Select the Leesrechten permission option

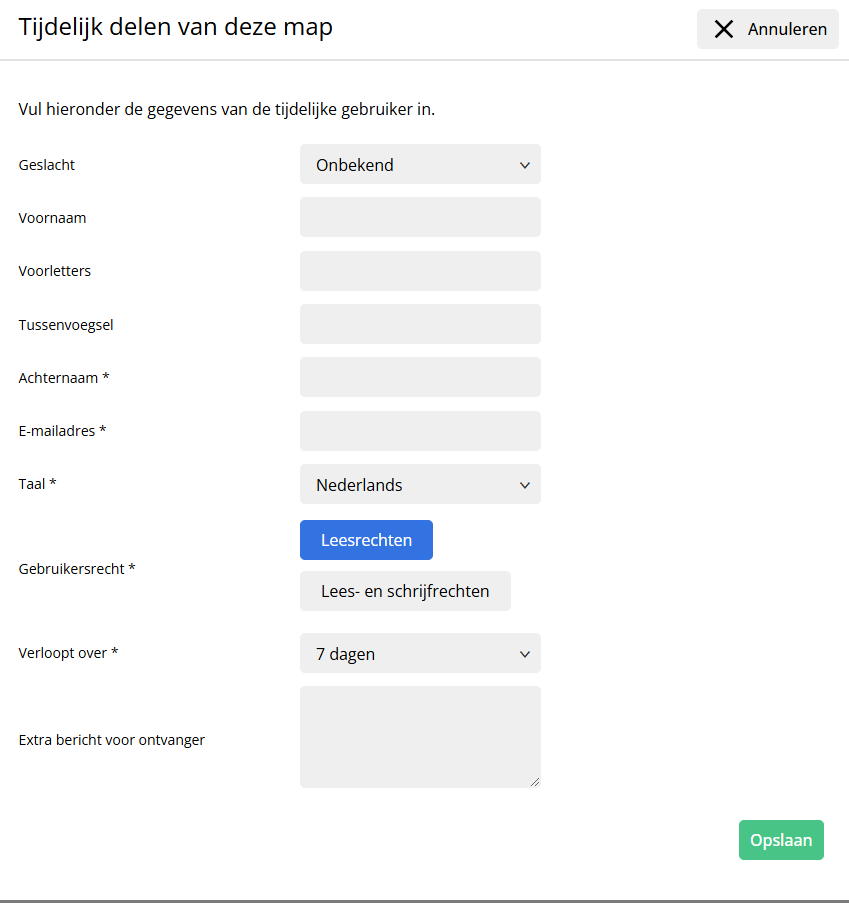coord(366,540)
